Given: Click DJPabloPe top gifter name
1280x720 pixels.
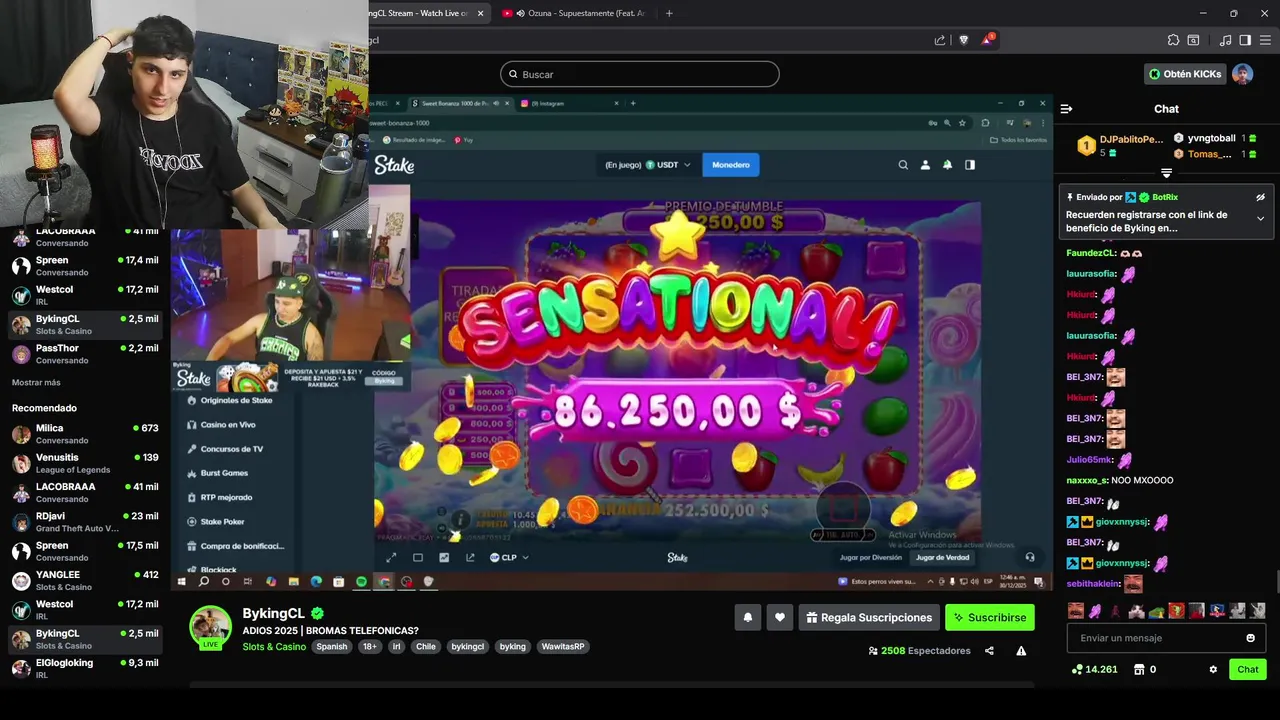Looking at the screenshot, I should pos(1131,139).
